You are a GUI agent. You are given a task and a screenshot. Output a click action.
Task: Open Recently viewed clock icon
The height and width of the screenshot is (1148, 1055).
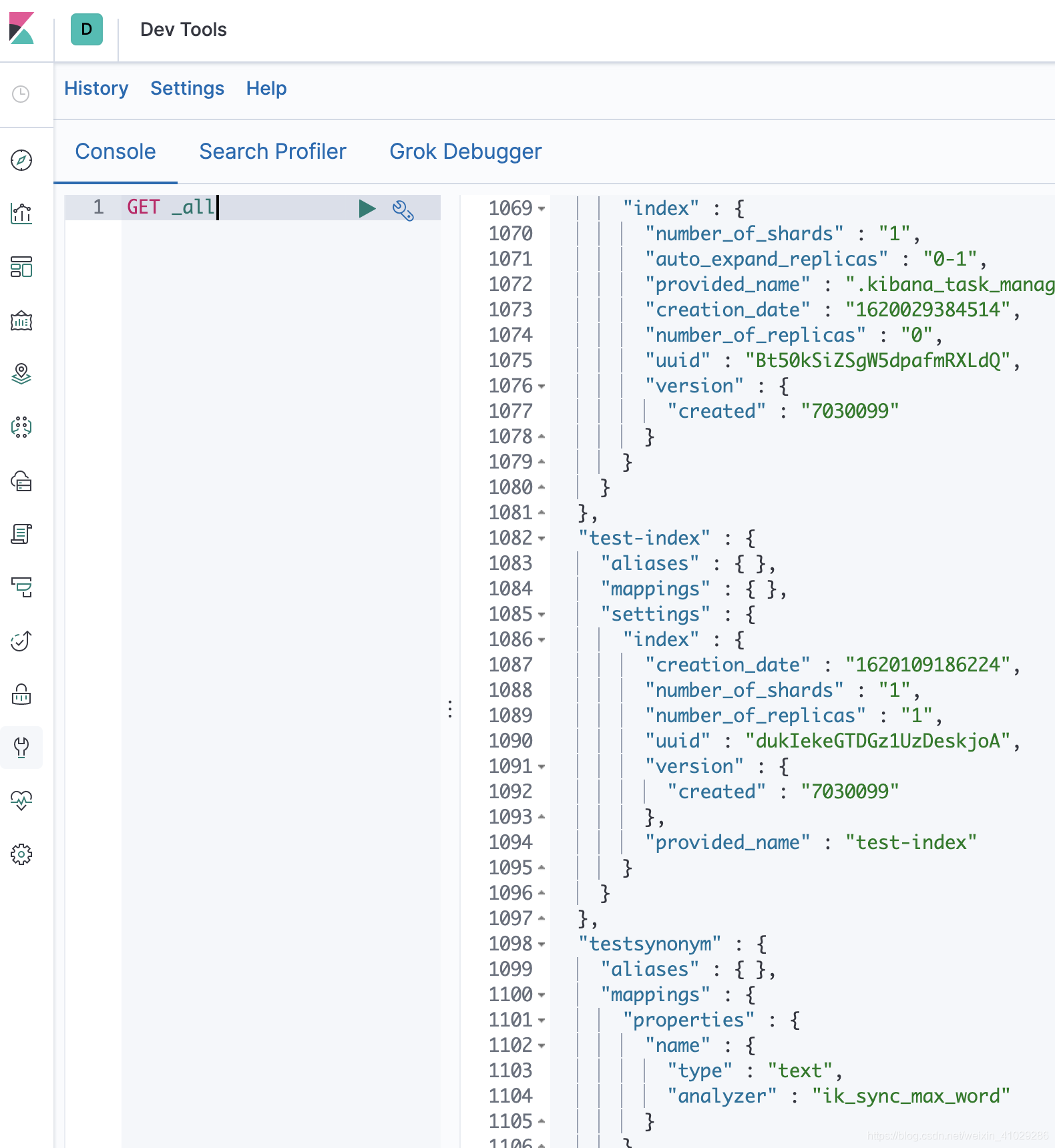click(x=21, y=94)
